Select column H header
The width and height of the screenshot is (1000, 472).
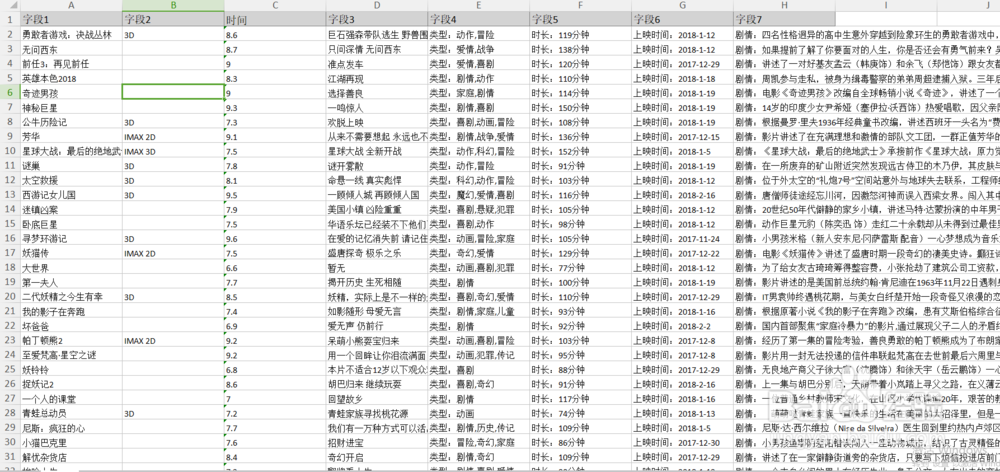click(x=784, y=5)
